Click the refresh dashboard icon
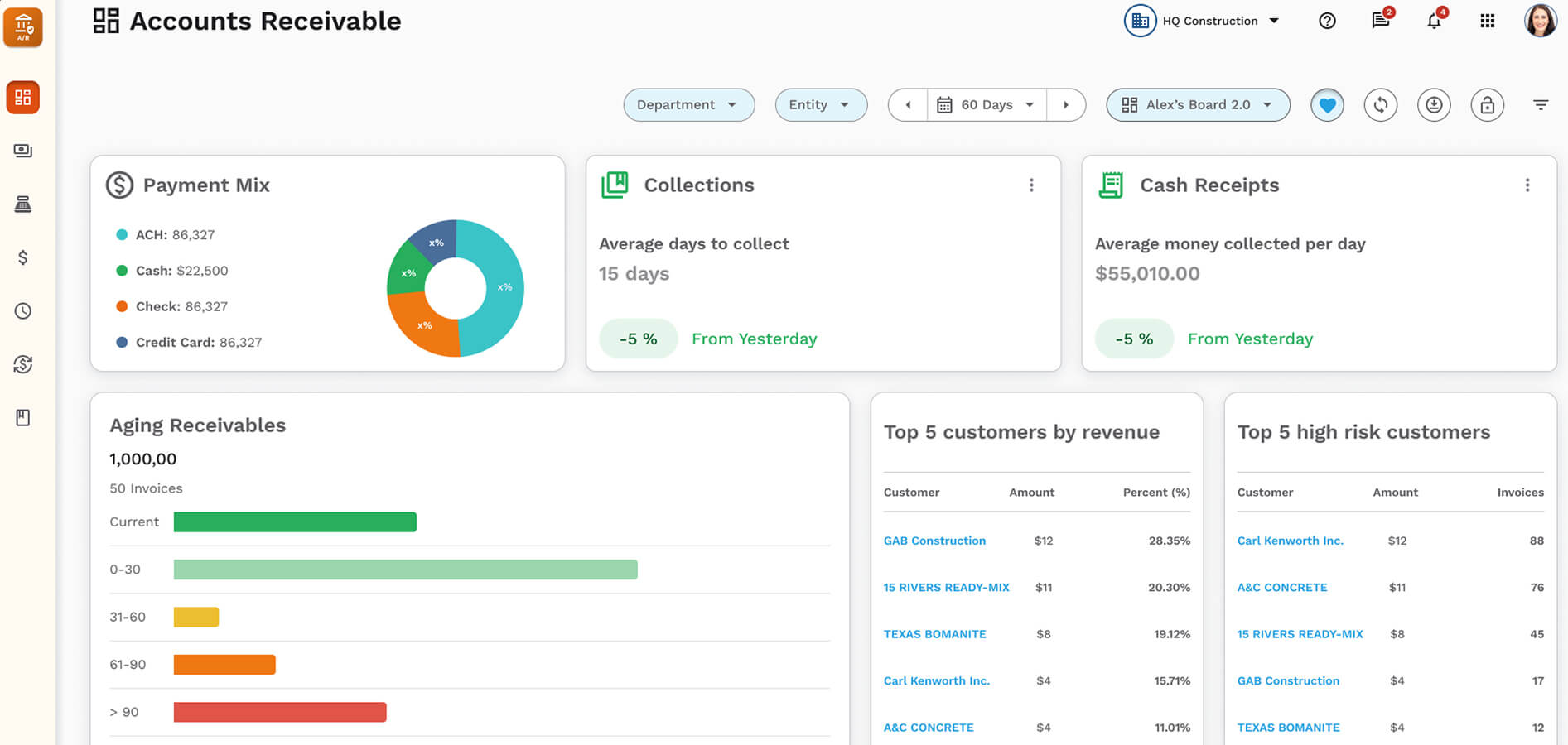The height and width of the screenshot is (745, 1568). click(x=1380, y=105)
